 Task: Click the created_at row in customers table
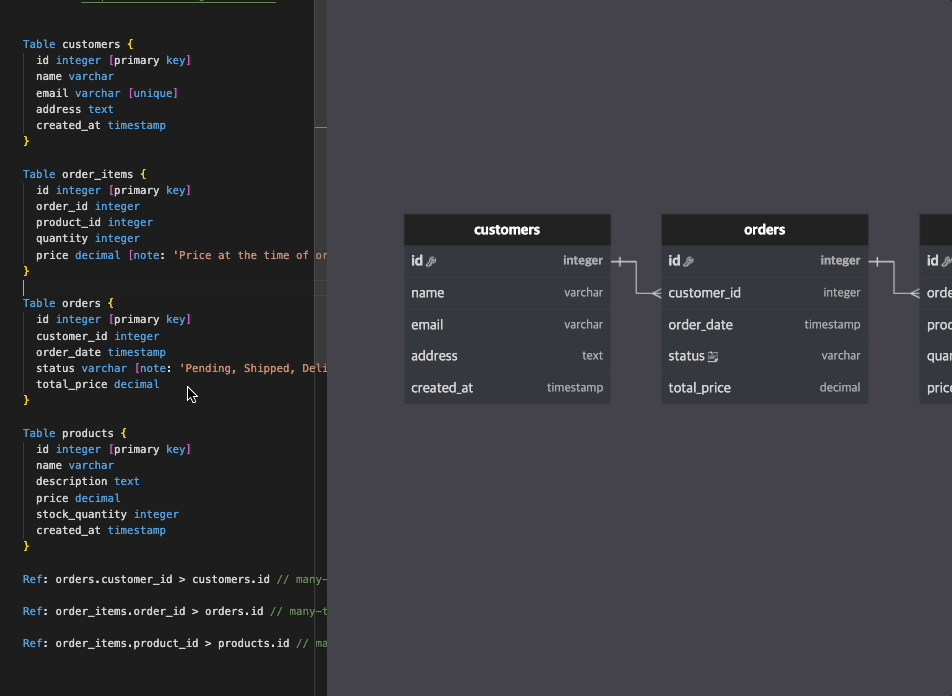coord(506,388)
